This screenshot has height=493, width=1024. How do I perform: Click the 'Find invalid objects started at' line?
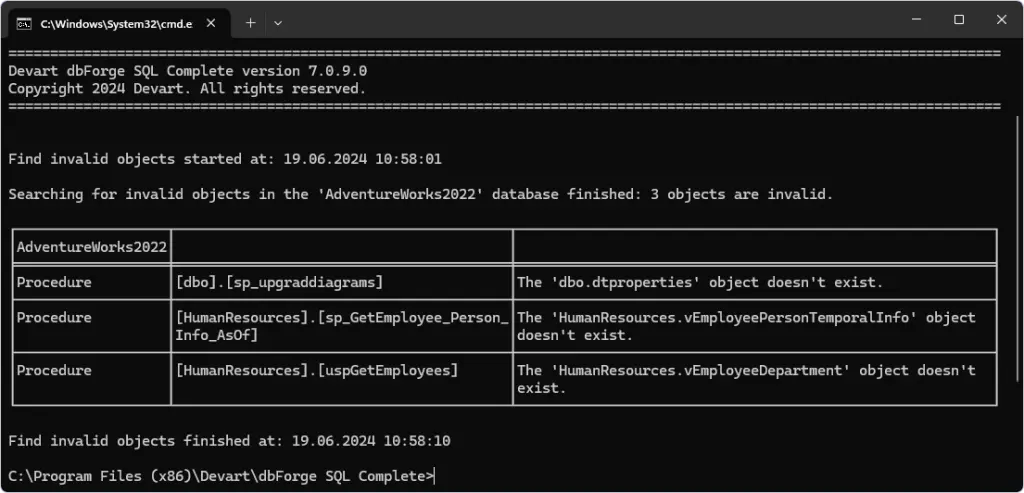pos(224,158)
